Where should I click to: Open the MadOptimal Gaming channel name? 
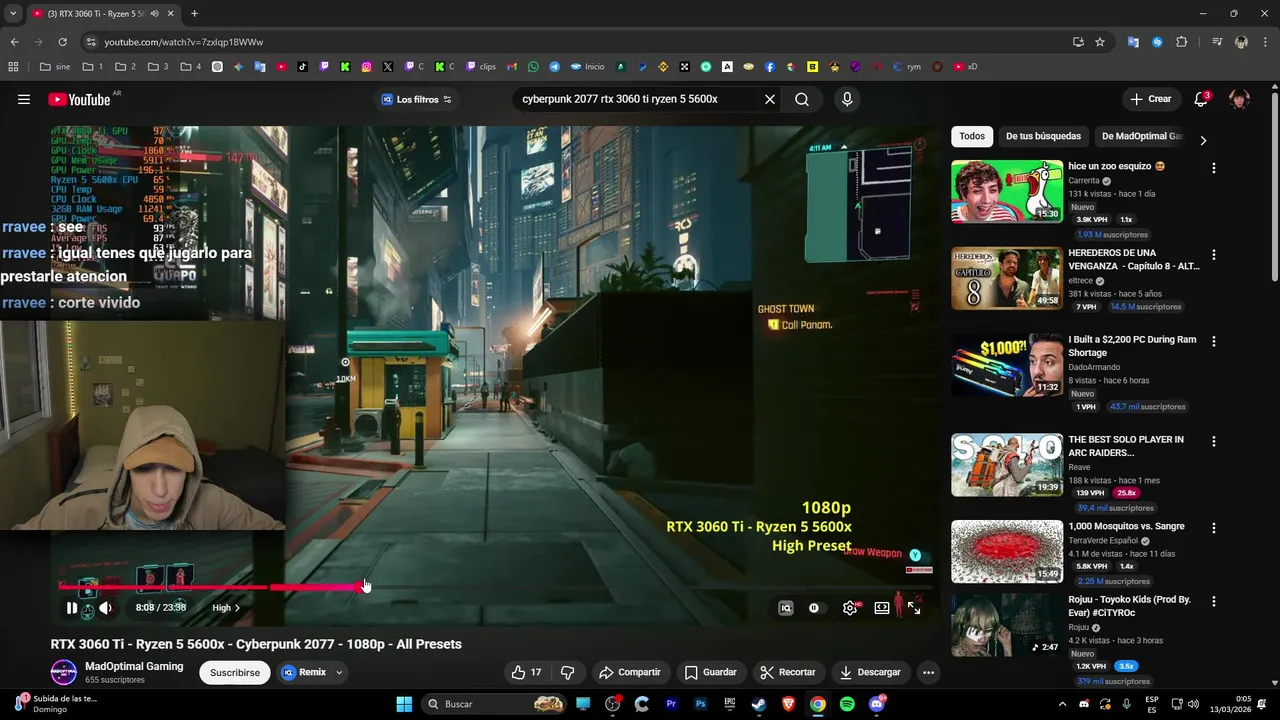134,666
